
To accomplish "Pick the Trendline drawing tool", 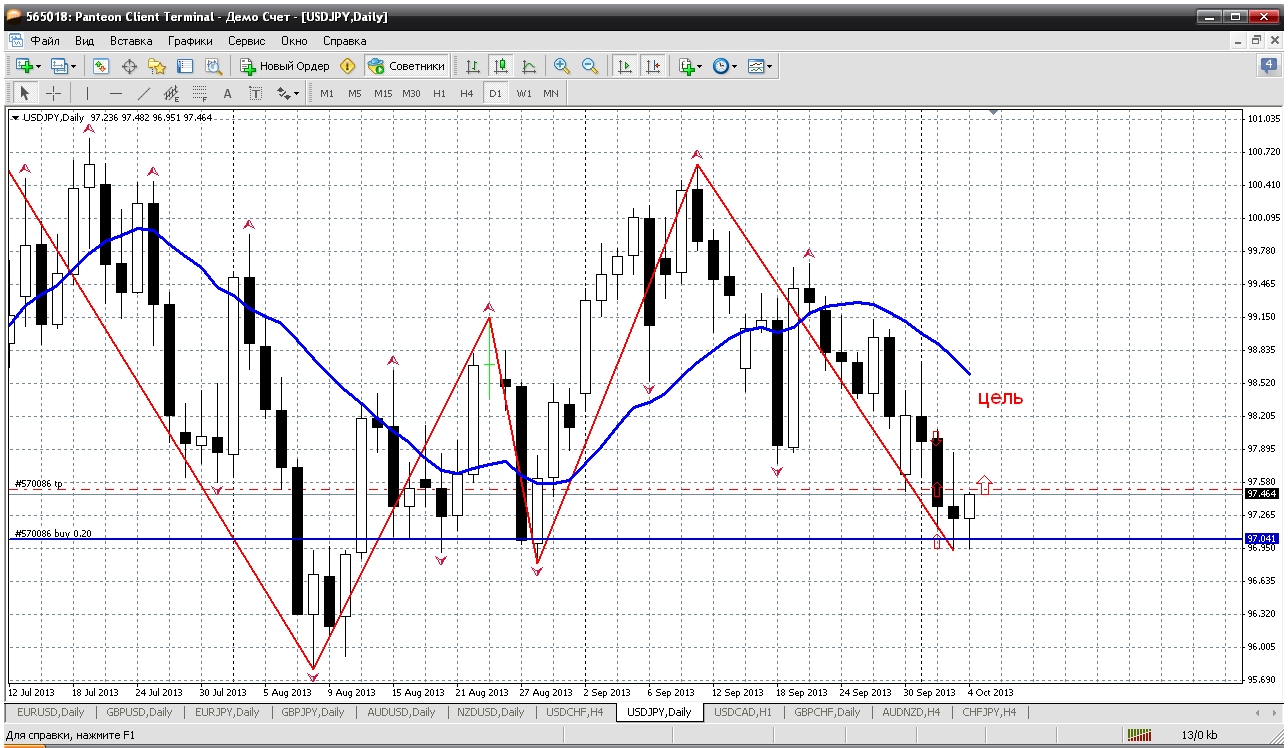I will click(x=143, y=93).
